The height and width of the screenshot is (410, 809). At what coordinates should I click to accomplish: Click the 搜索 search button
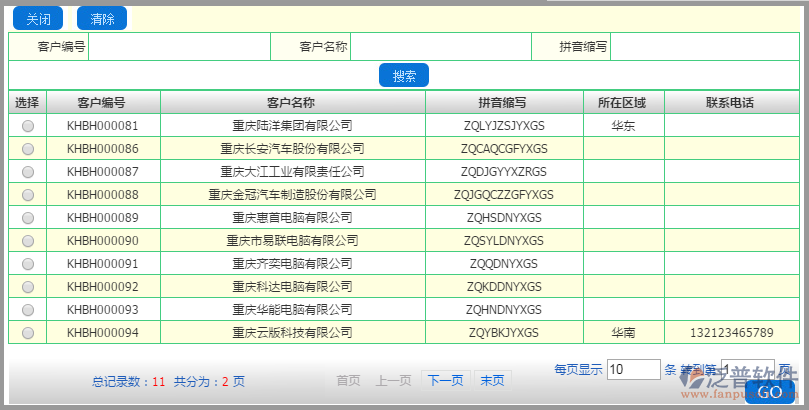tap(404, 76)
